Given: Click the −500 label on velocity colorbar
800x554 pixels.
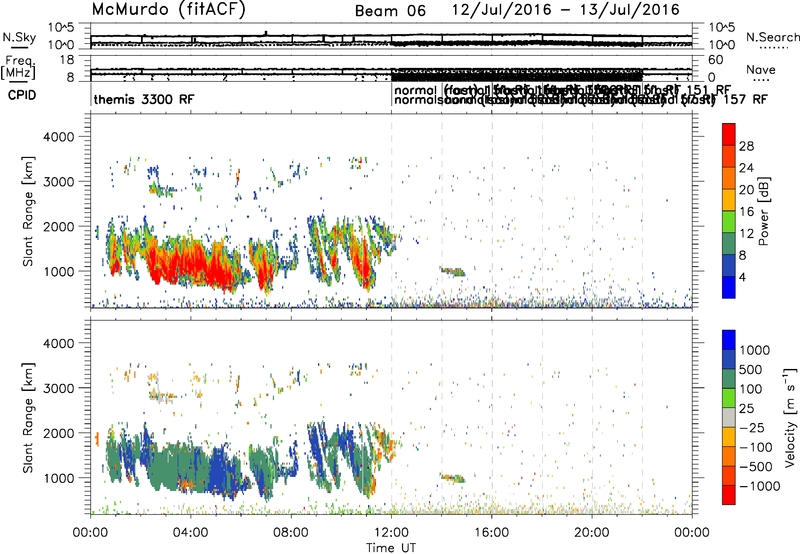Looking at the screenshot, I should [x=756, y=467].
